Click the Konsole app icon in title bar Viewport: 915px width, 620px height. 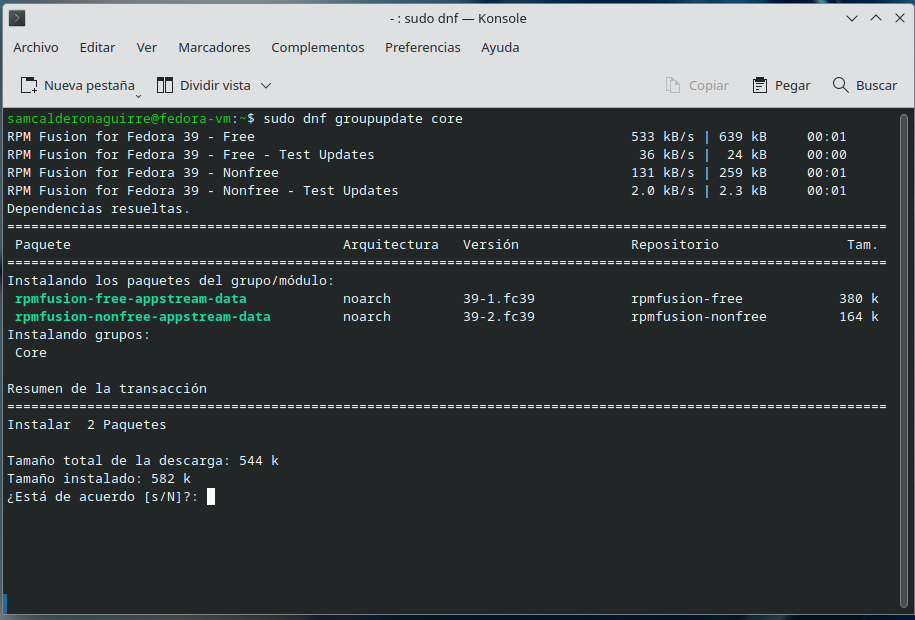[18, 18]
